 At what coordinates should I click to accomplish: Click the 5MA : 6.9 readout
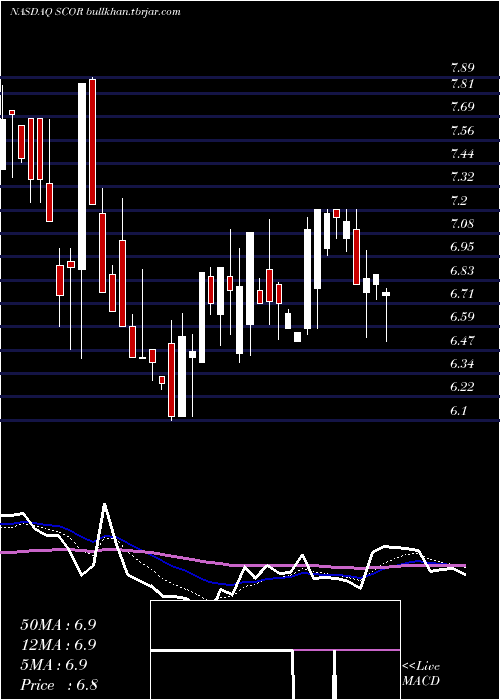[54, 665]
